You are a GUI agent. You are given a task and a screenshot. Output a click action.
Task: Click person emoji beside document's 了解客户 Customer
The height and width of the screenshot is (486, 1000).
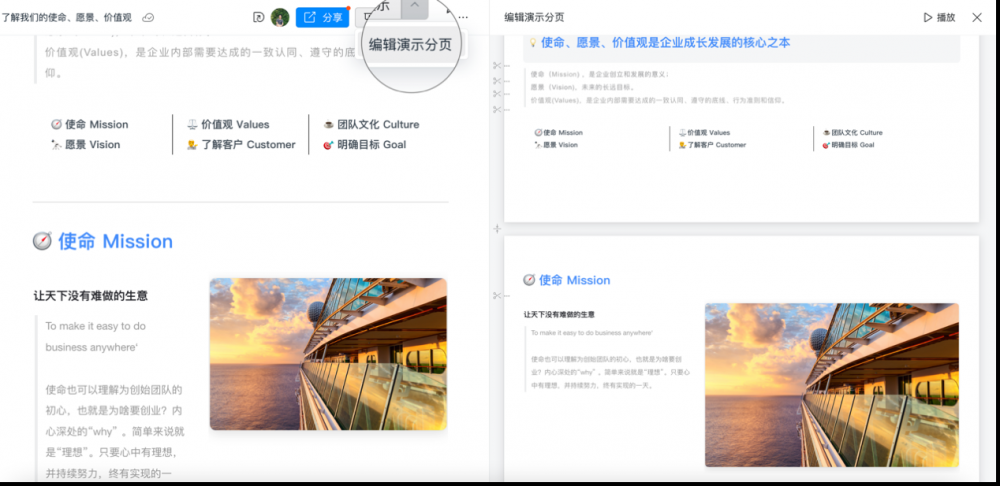[x=192, y=145]
